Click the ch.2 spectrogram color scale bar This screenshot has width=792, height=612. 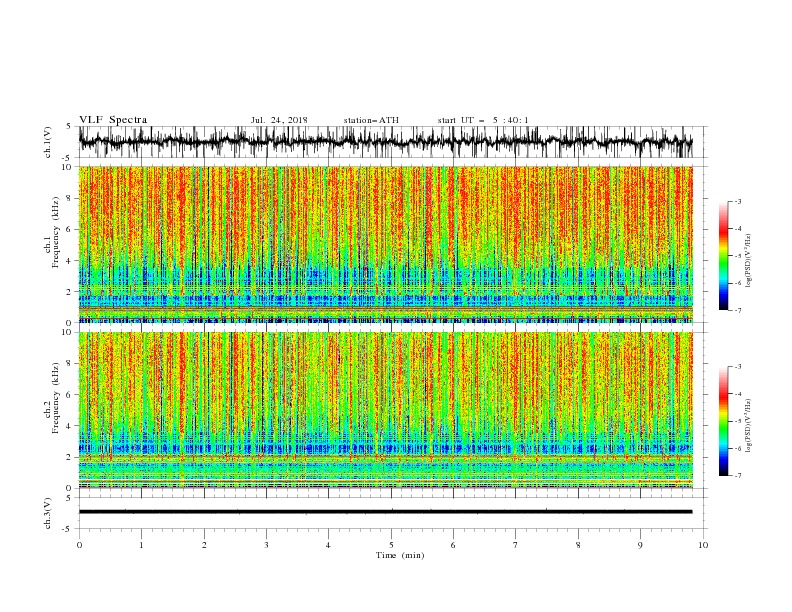pos(723,421)
